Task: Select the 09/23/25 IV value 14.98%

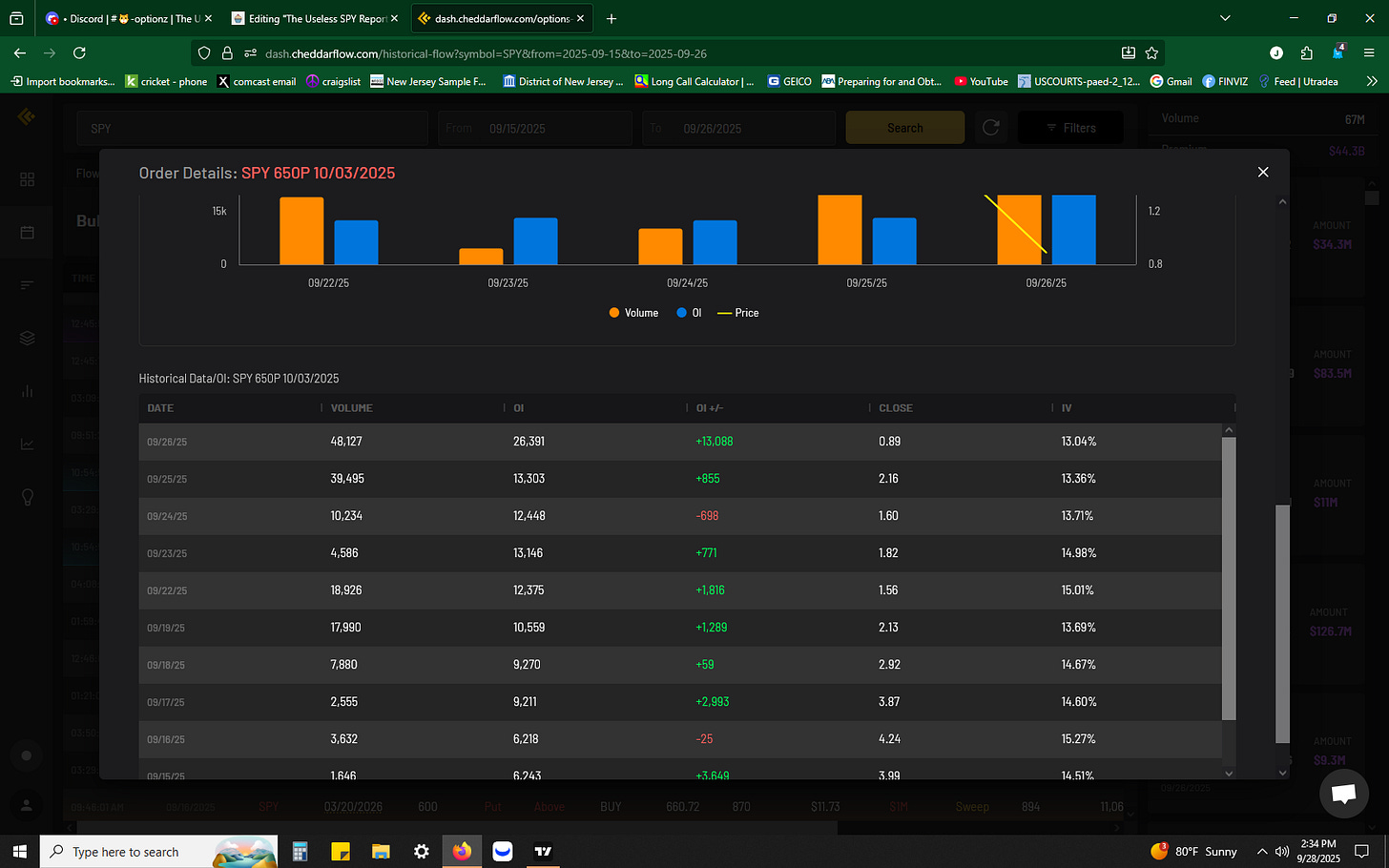Action: pyautogui.click(x=1079, y=553)
